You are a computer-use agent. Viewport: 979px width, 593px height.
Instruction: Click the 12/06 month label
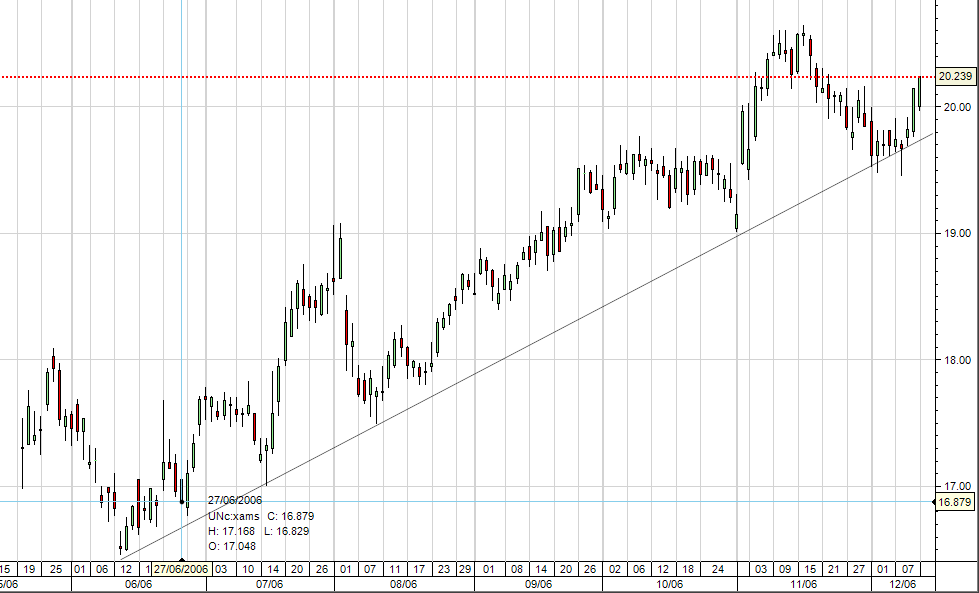coord(902,584)
